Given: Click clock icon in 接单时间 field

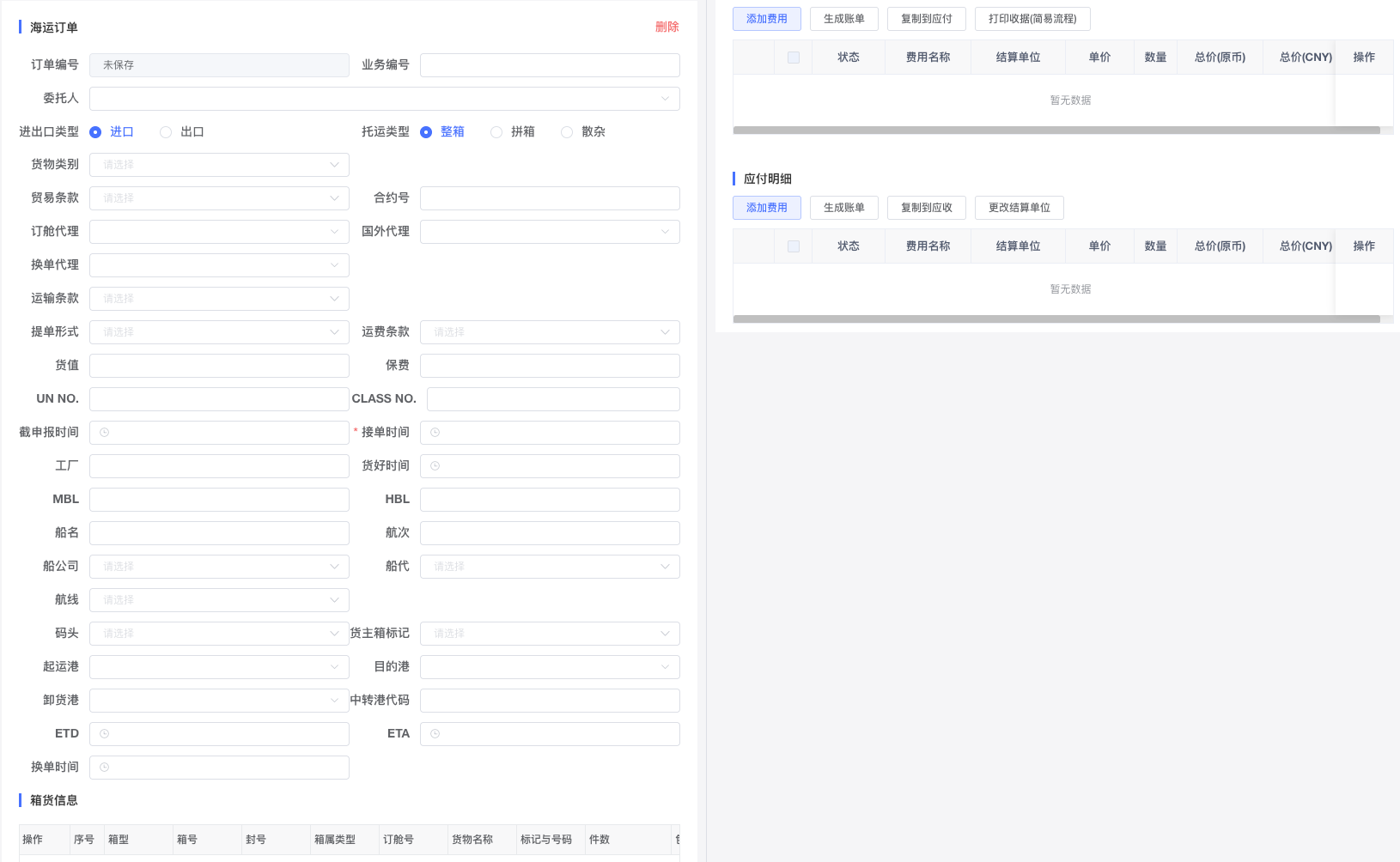Looking at the screenshot, I should (435, 433).
